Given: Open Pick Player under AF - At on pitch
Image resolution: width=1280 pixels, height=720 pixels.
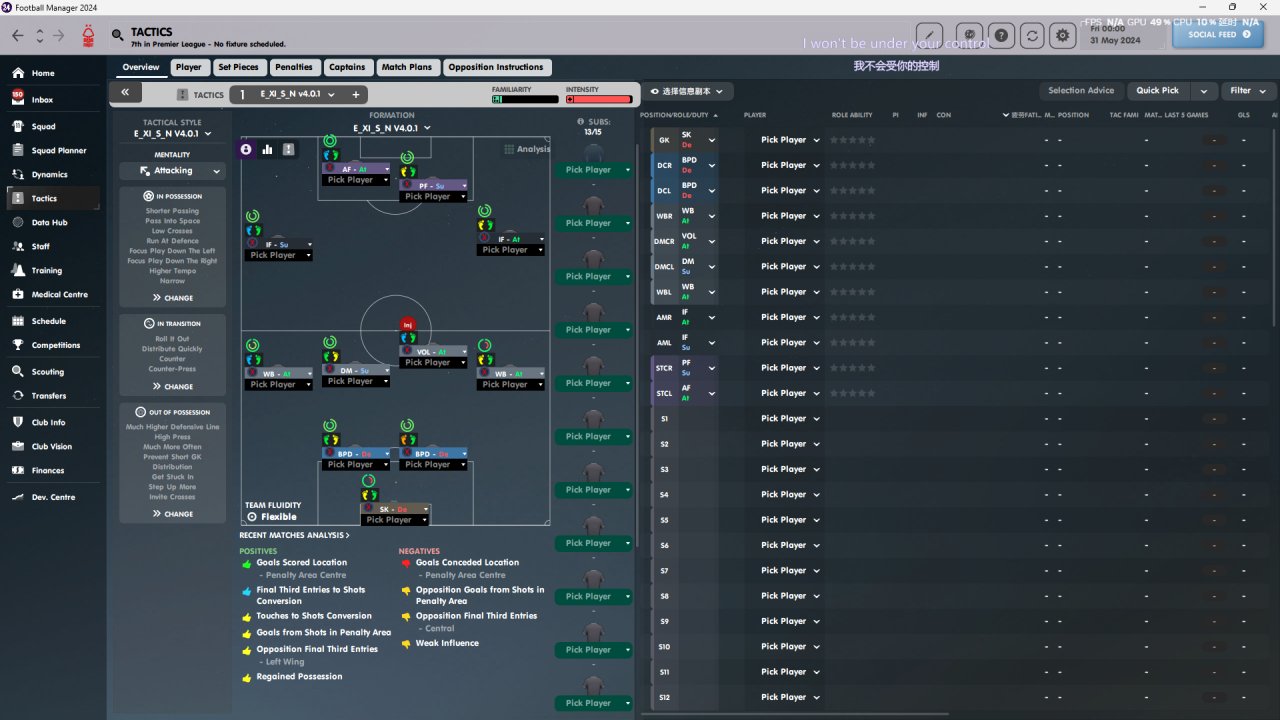Looking at the screenshot, I should pyautogui.click(x=356, y=180).
